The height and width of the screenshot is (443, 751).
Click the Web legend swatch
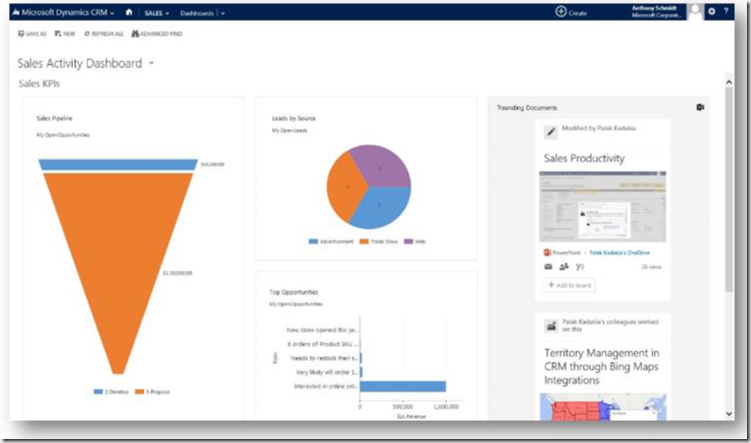tap(409, 241)
